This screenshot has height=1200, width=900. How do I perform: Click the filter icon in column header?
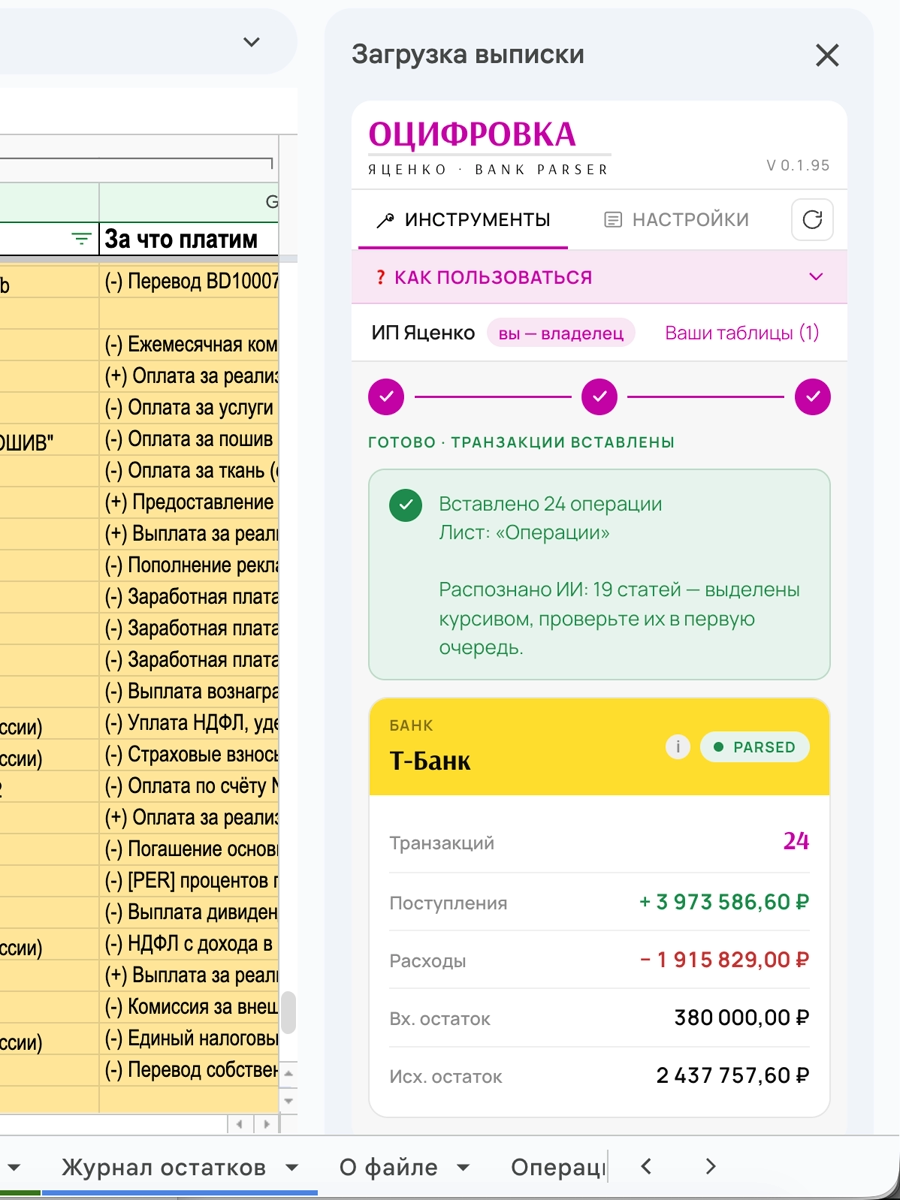[82, 239]
